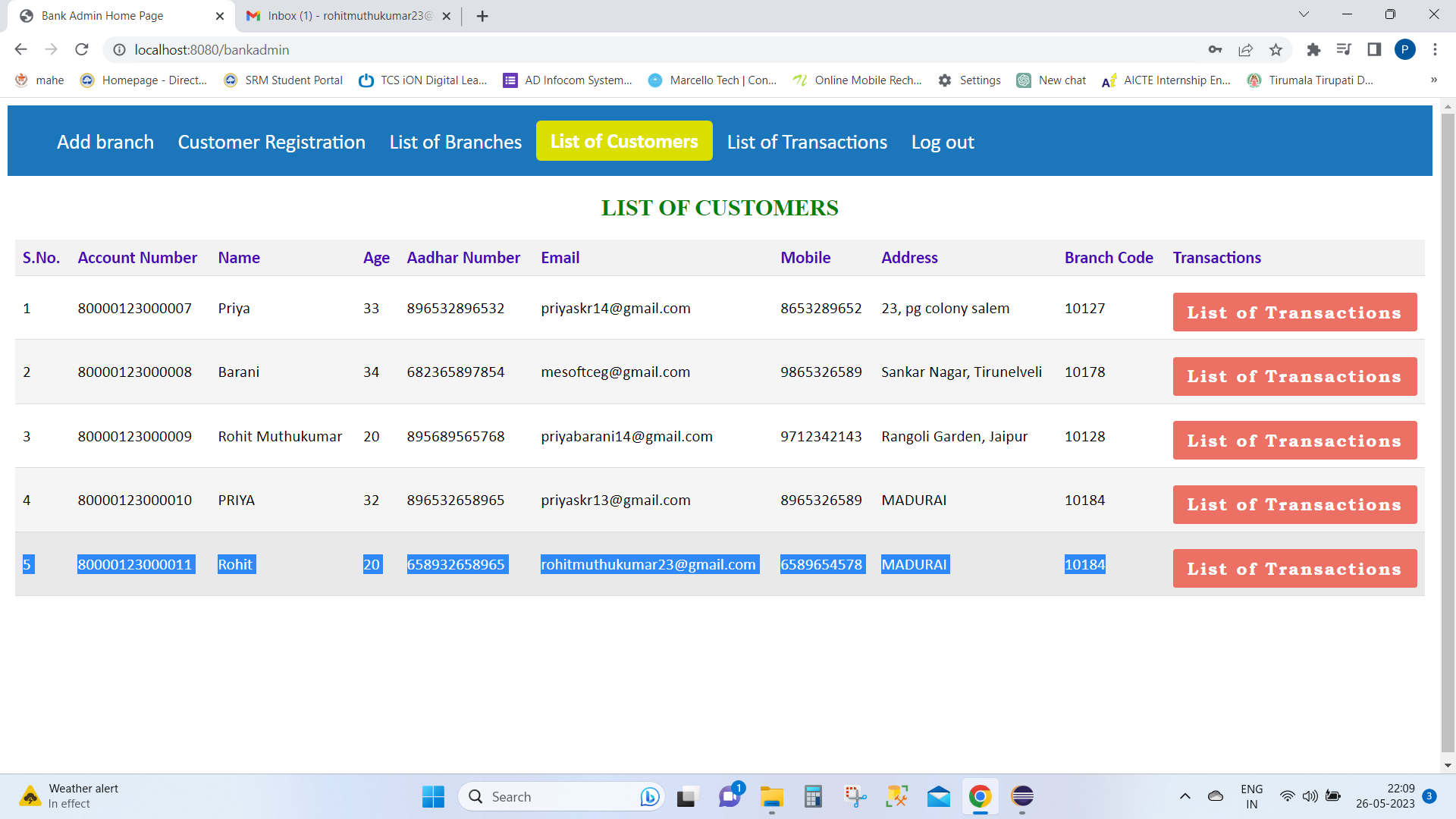1456x819 pixels.
Task: Navigate back using the back arrow
Action: (x=20, y=49)
